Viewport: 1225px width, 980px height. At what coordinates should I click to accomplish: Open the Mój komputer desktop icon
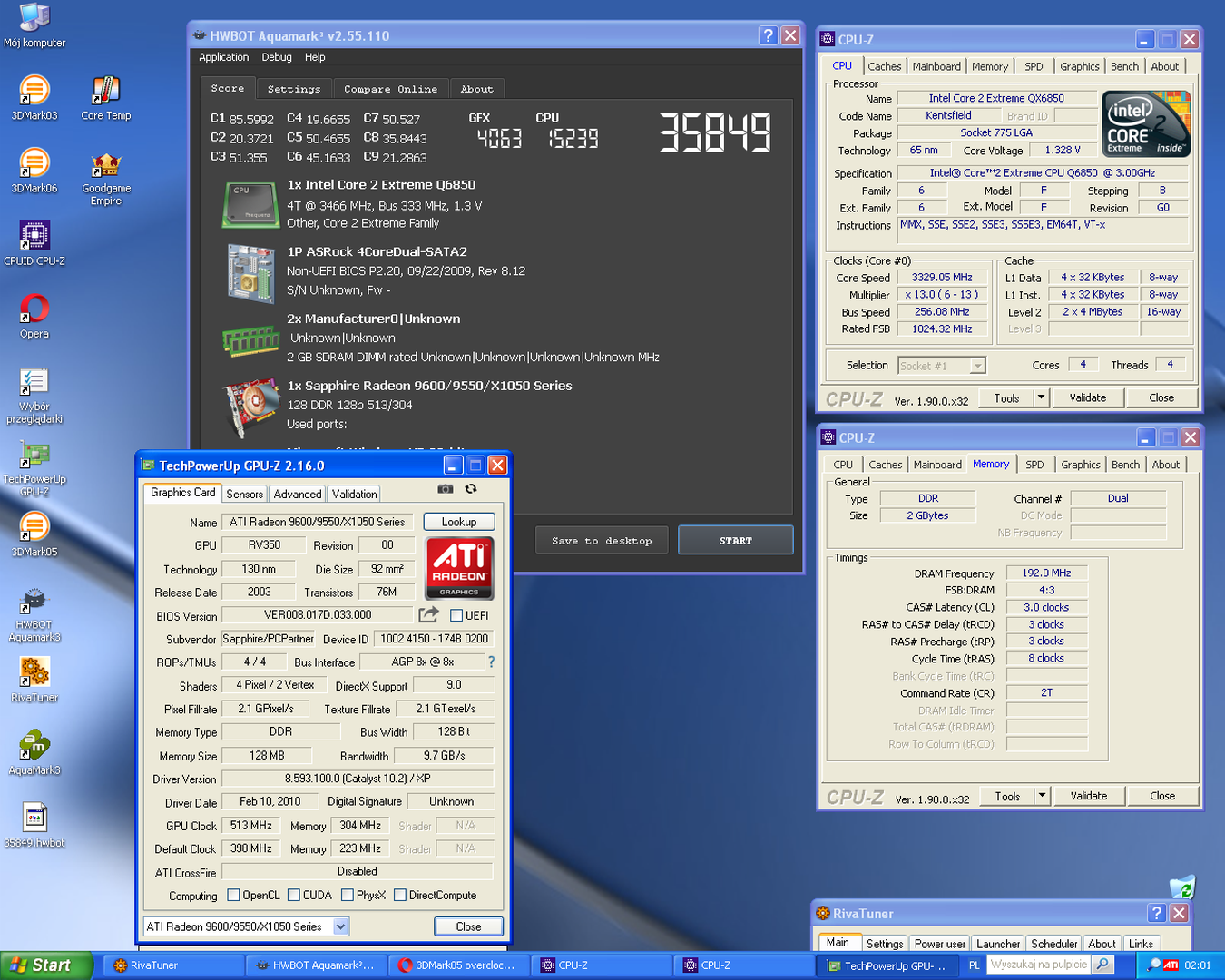point(34,25)
